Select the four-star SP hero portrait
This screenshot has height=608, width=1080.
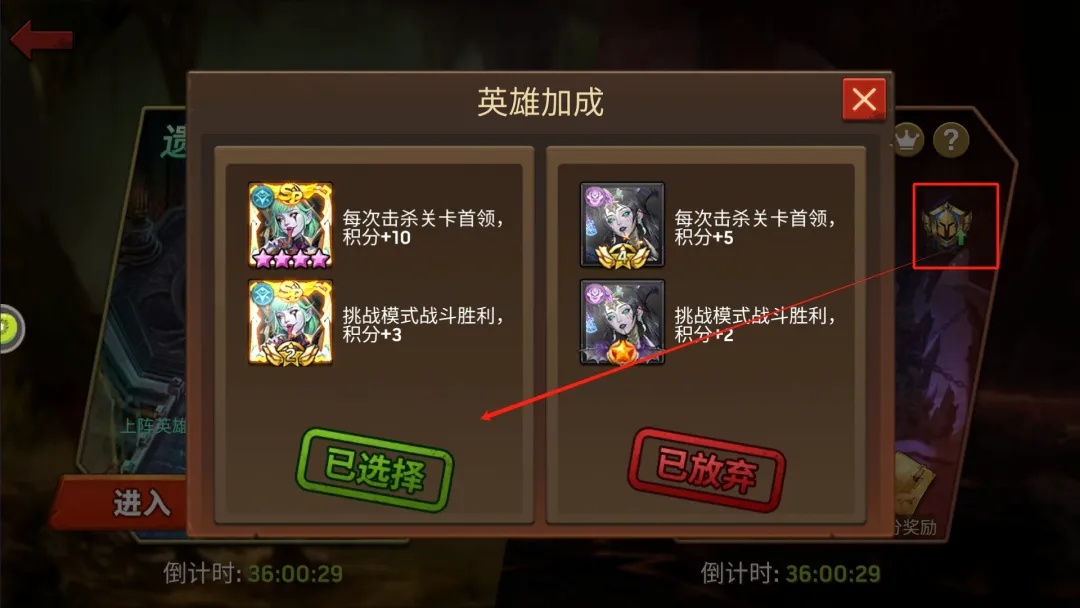pos(290,225)
